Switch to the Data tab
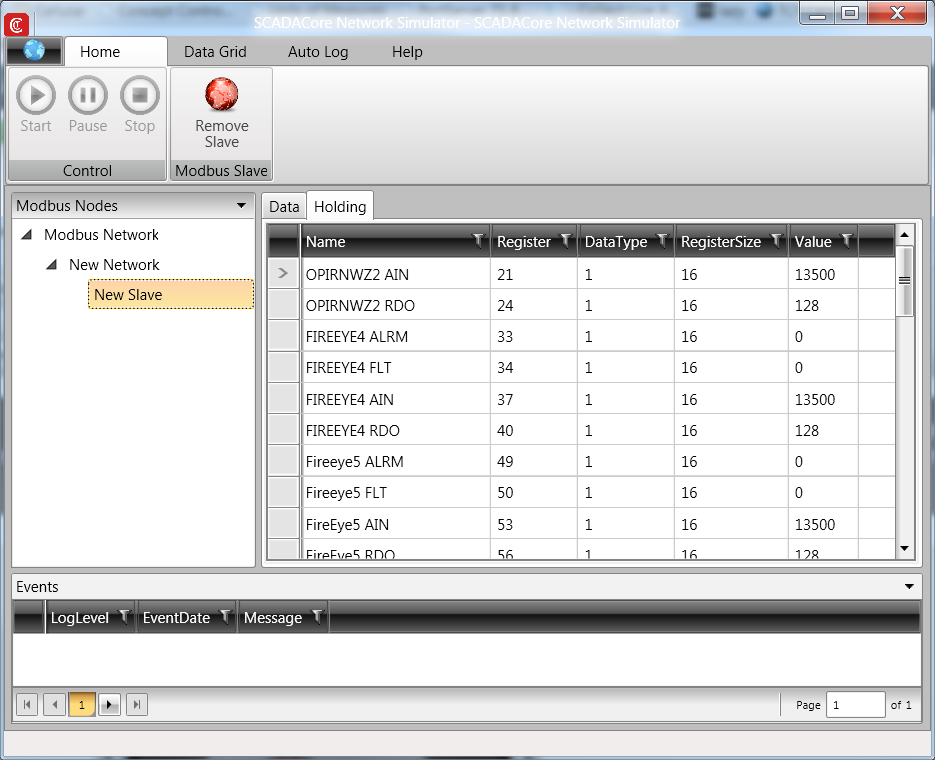The image size is (935, 760). pyautogui.click(x=284, y=206)
